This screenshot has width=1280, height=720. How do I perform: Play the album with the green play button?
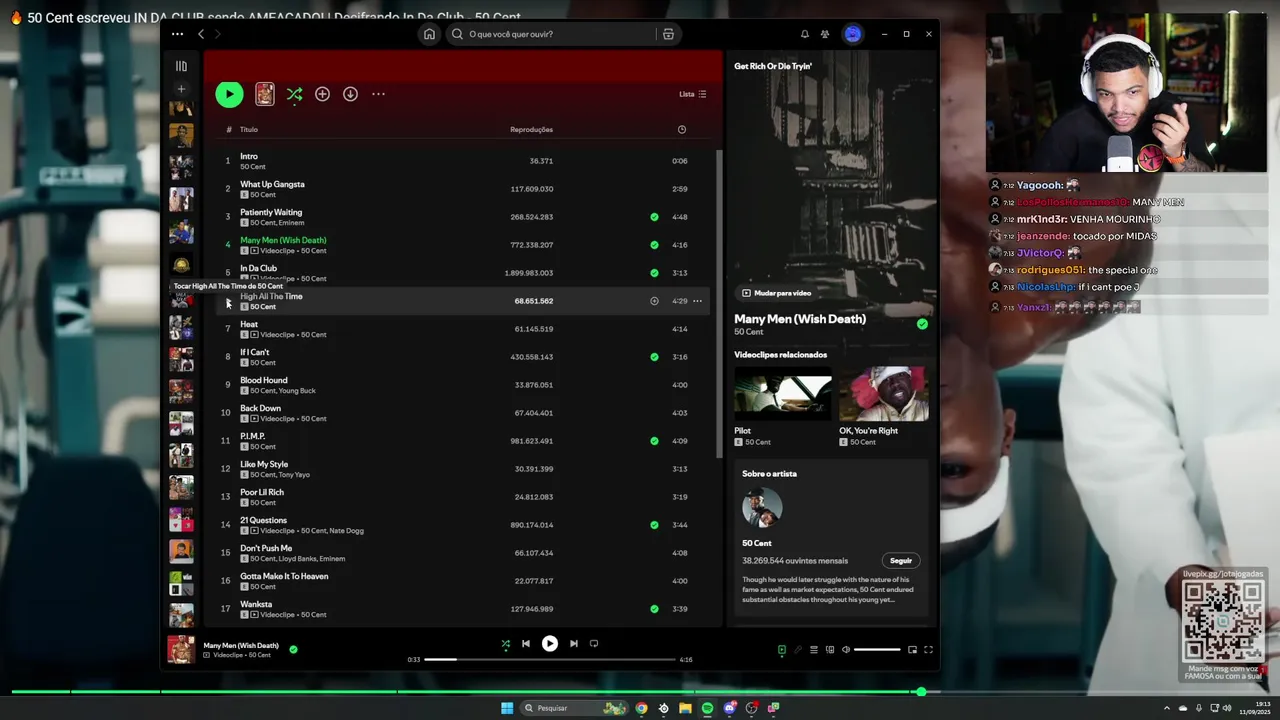point(229,94)
